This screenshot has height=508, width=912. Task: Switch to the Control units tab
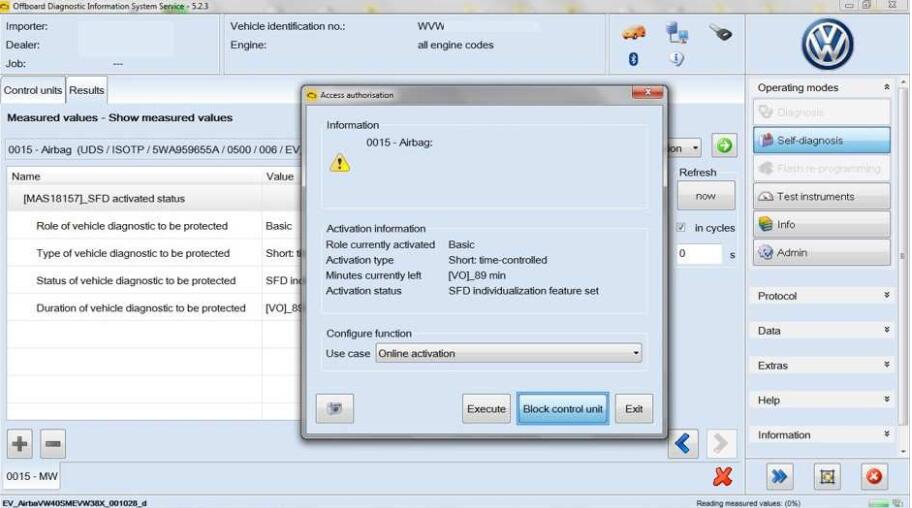[x=34, y=90]
